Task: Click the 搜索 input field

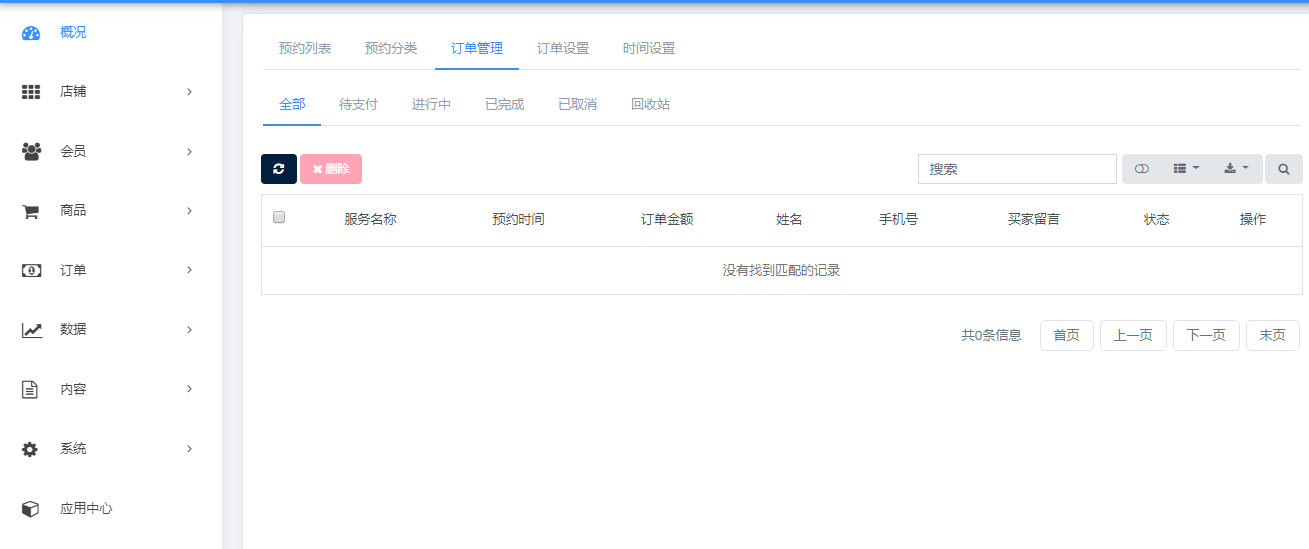Action: 1017,169
